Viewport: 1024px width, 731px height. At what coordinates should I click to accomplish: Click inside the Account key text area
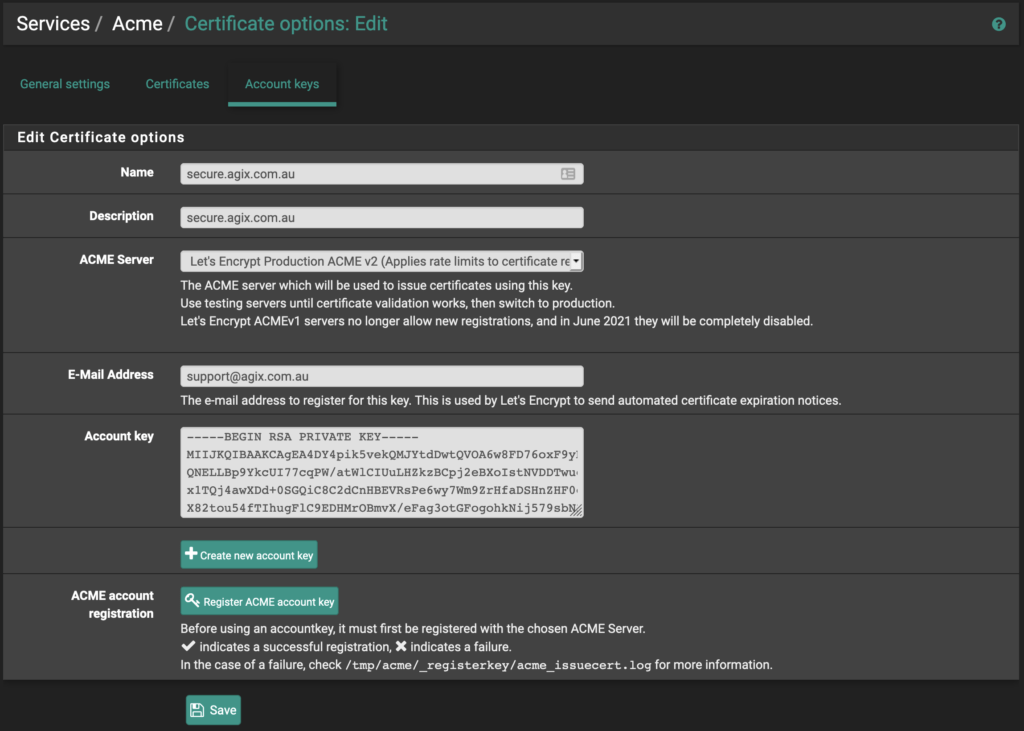[x=381, y=472]
